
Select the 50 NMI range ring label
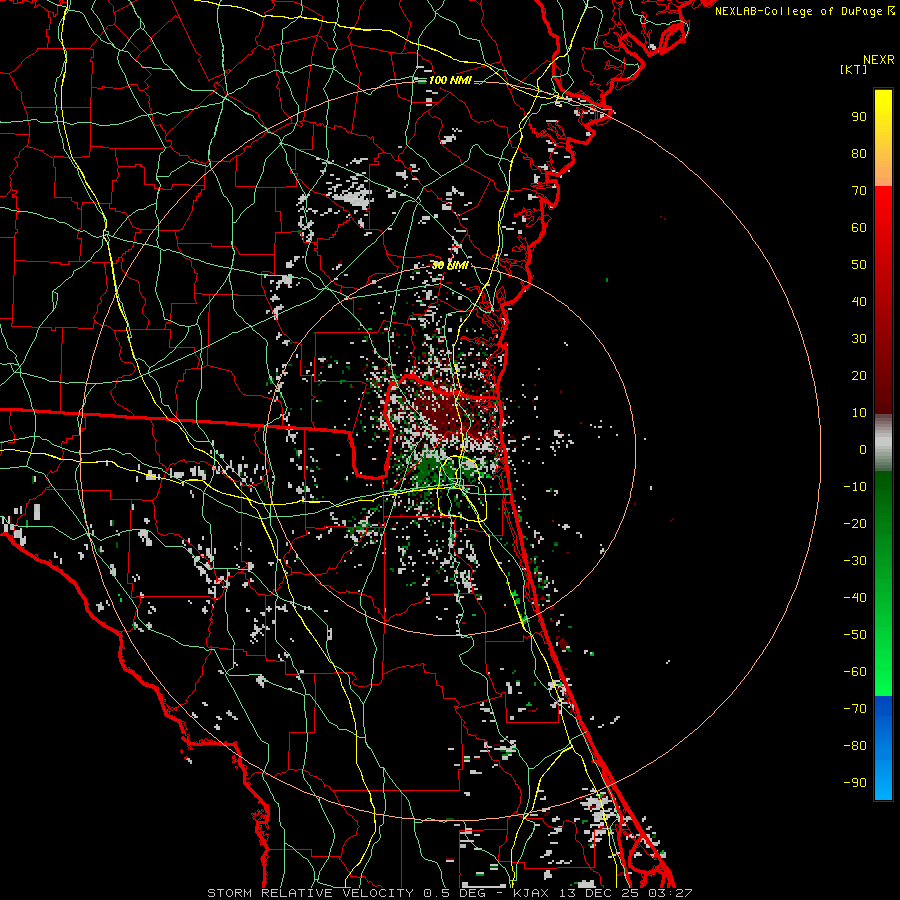(x=451, y=265)
